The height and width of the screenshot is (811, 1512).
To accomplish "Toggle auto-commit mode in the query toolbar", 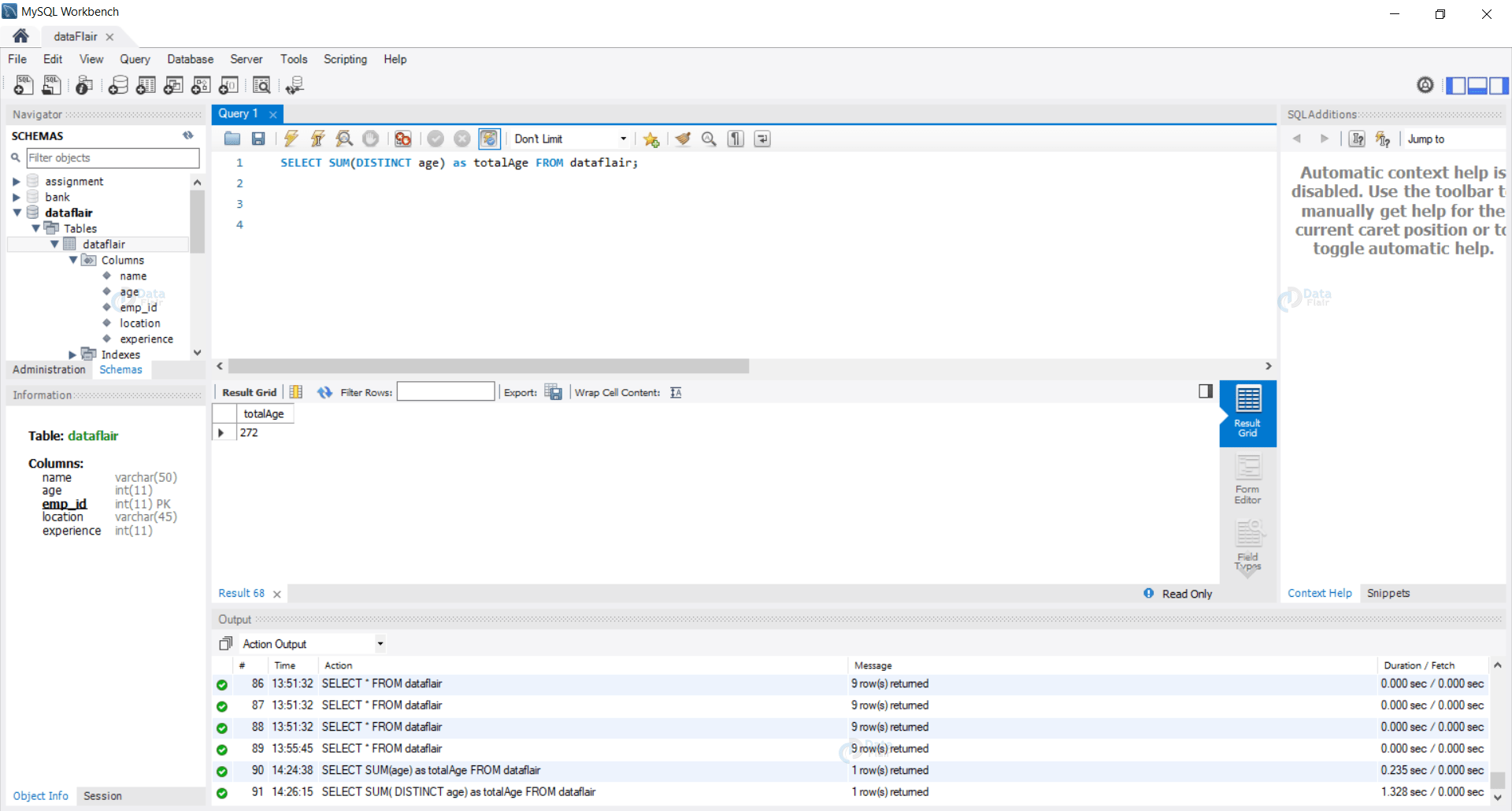I will [x=490, y=139].
